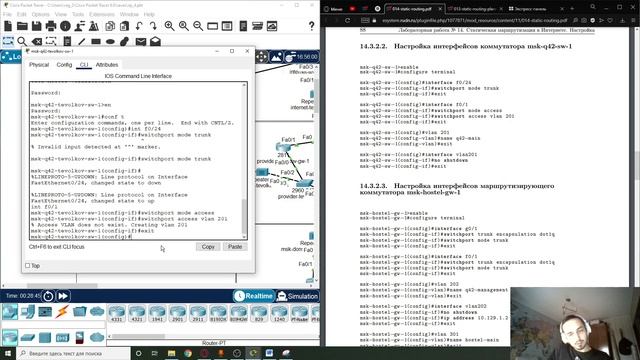This screenshot has height=360, width=640.
Task: Select the Resize Shape dashed-rectangle tool
Action: (x=51, y=41)
